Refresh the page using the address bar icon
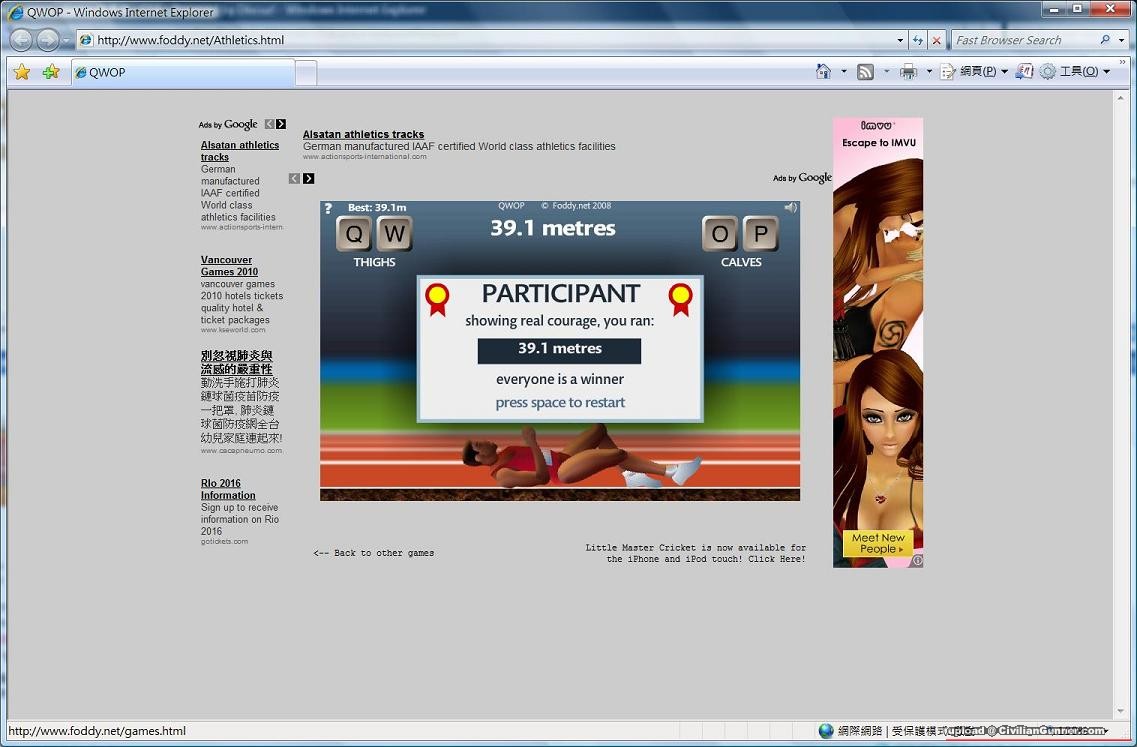1137x747 pixels. 917,40
